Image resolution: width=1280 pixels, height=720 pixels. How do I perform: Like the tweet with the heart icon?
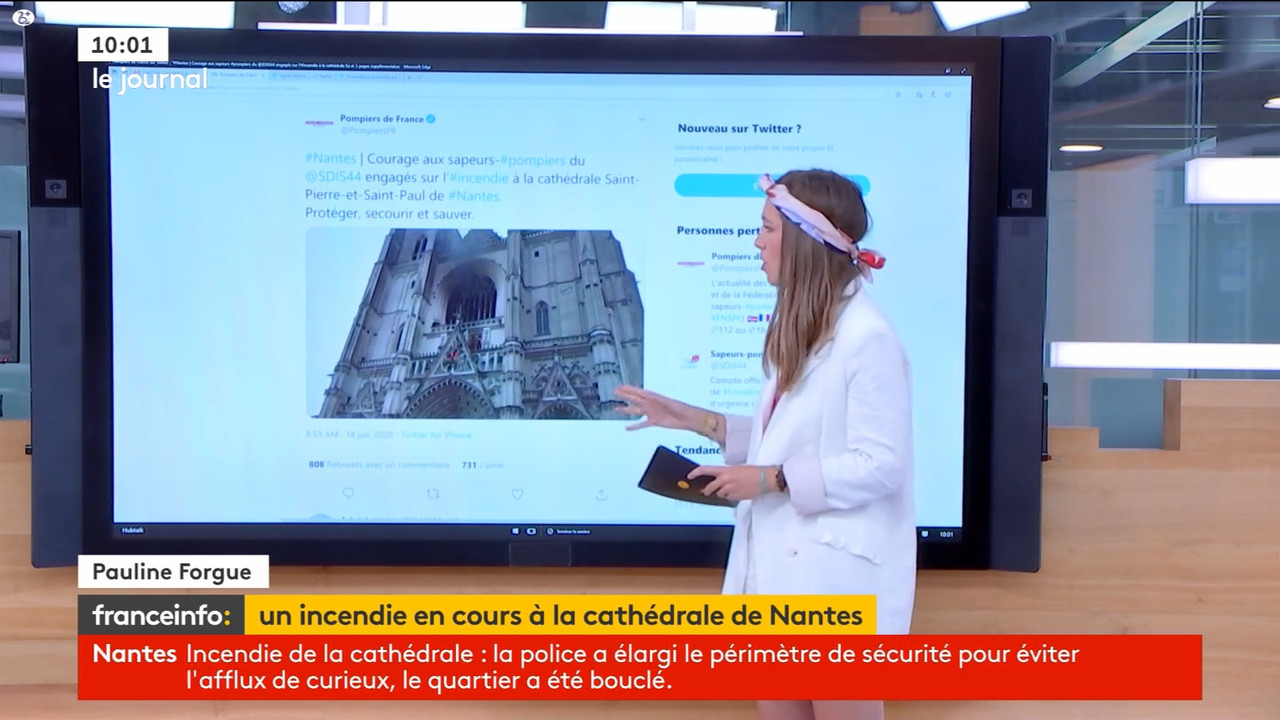[517, 493]
